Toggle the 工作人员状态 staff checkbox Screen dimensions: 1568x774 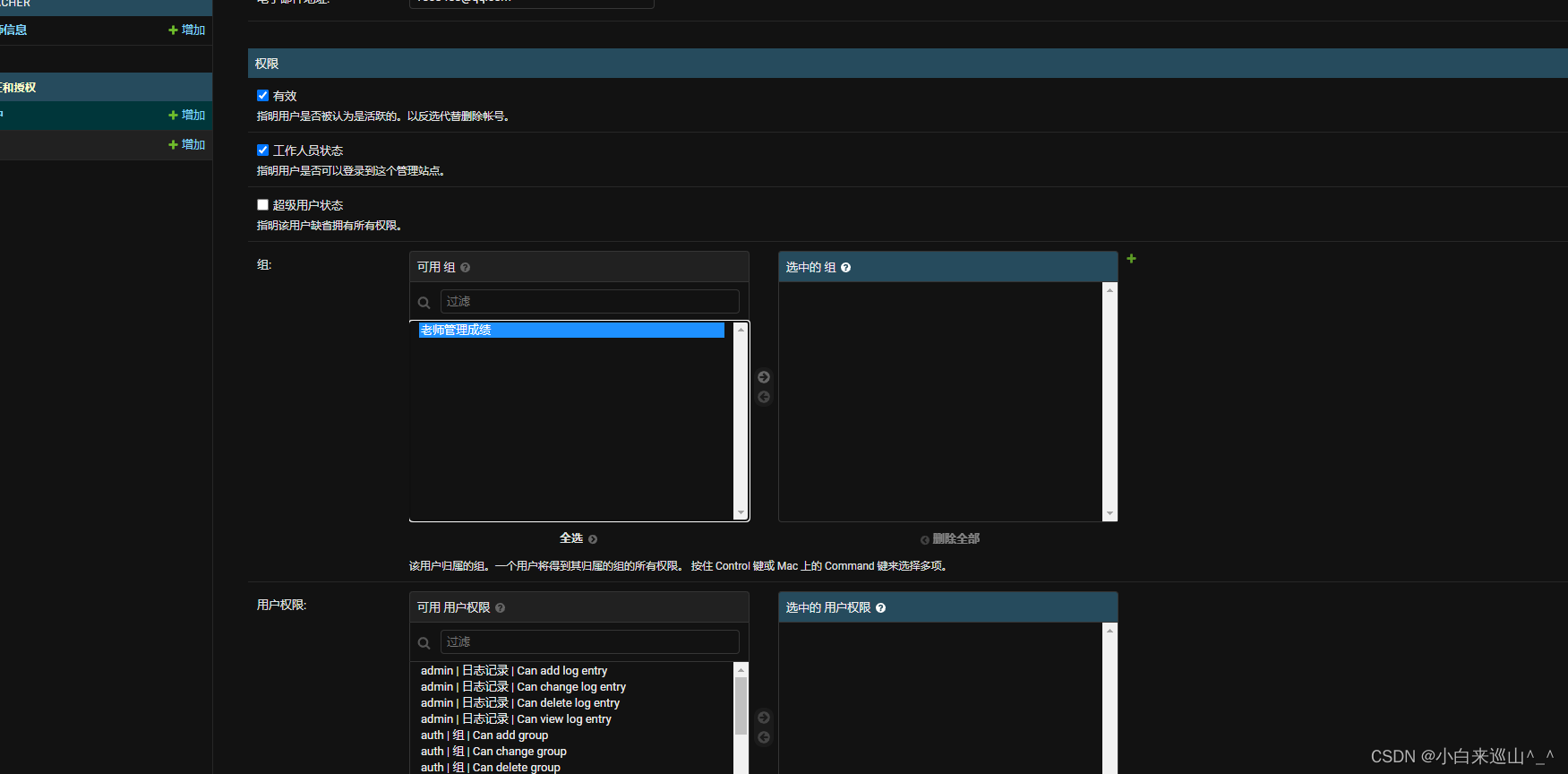(262, 150)
